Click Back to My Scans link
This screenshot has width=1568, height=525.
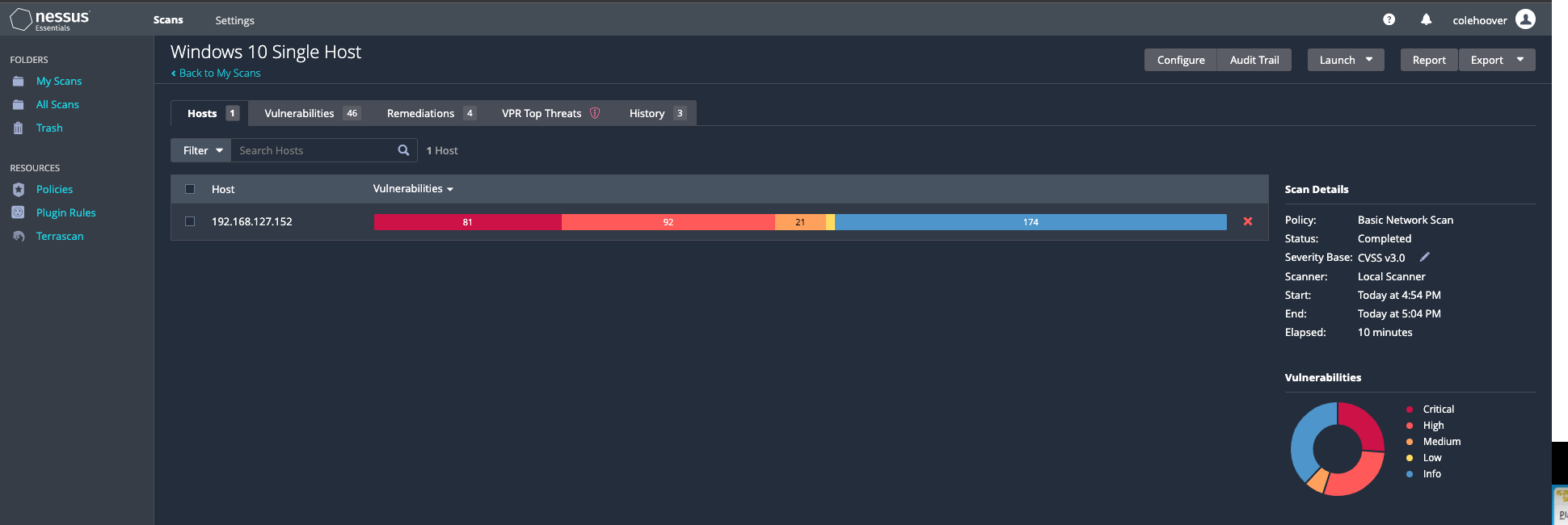(x=216, y=73)
